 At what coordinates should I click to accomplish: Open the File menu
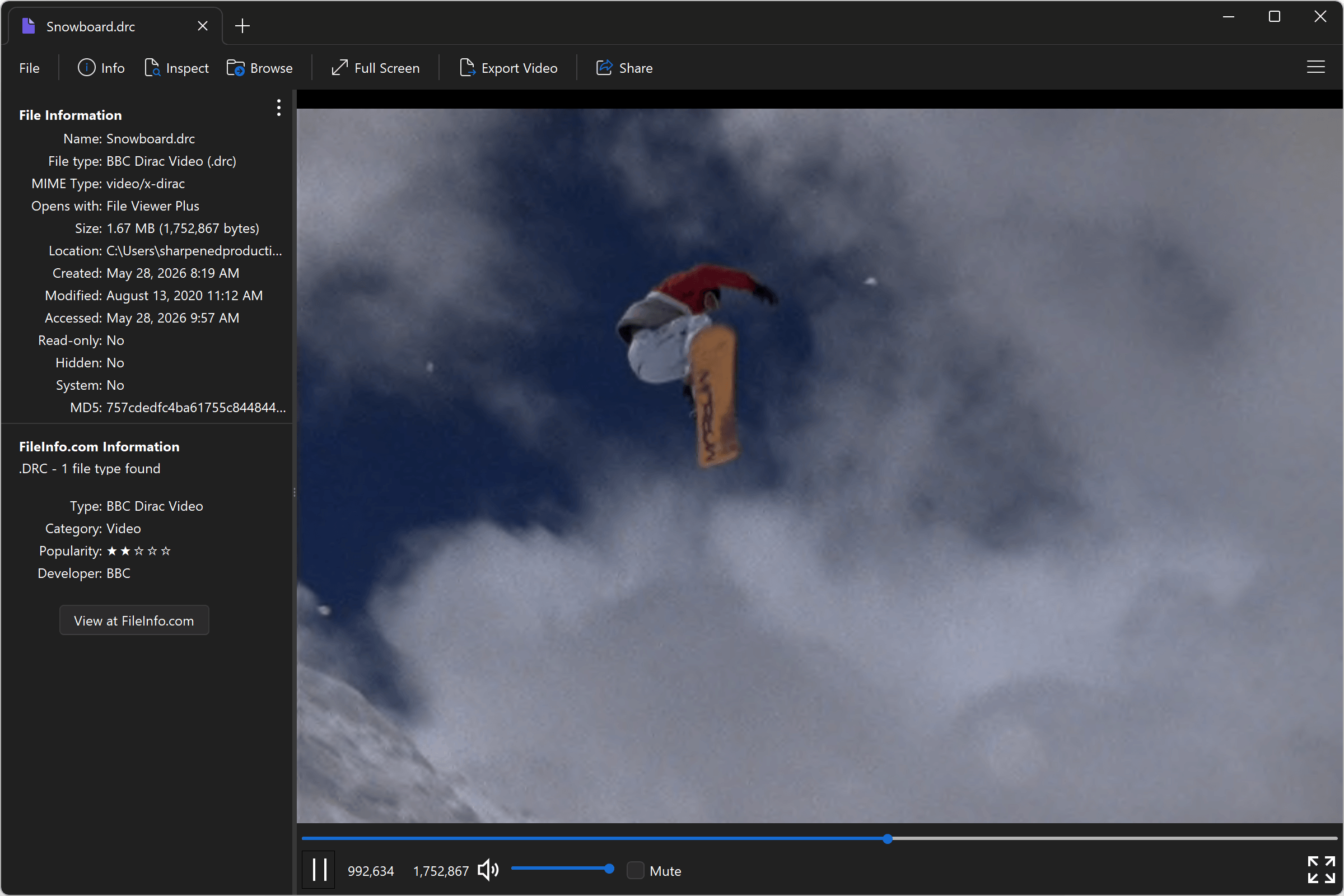tap(29, 68)
